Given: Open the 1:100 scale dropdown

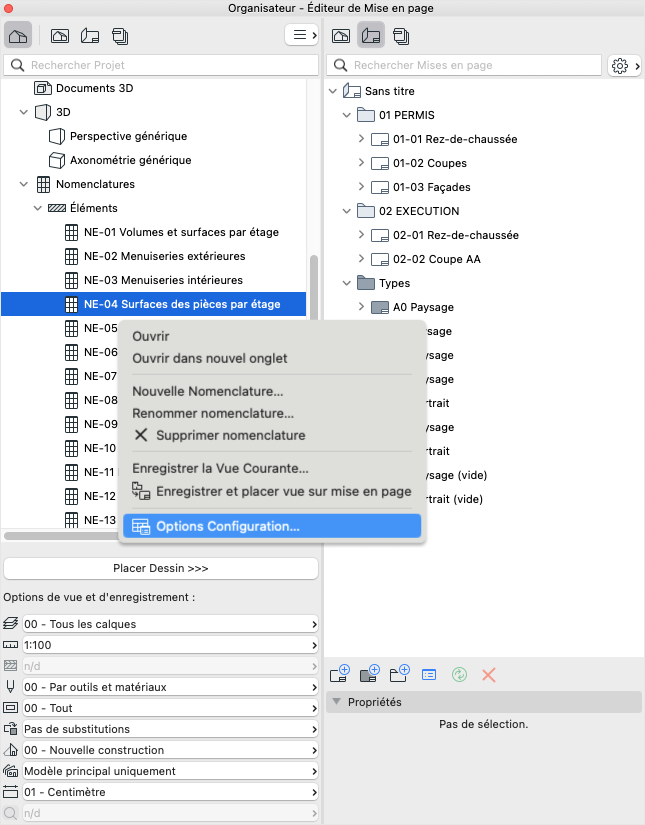Looking at the screenshot, I should point(170,645).
